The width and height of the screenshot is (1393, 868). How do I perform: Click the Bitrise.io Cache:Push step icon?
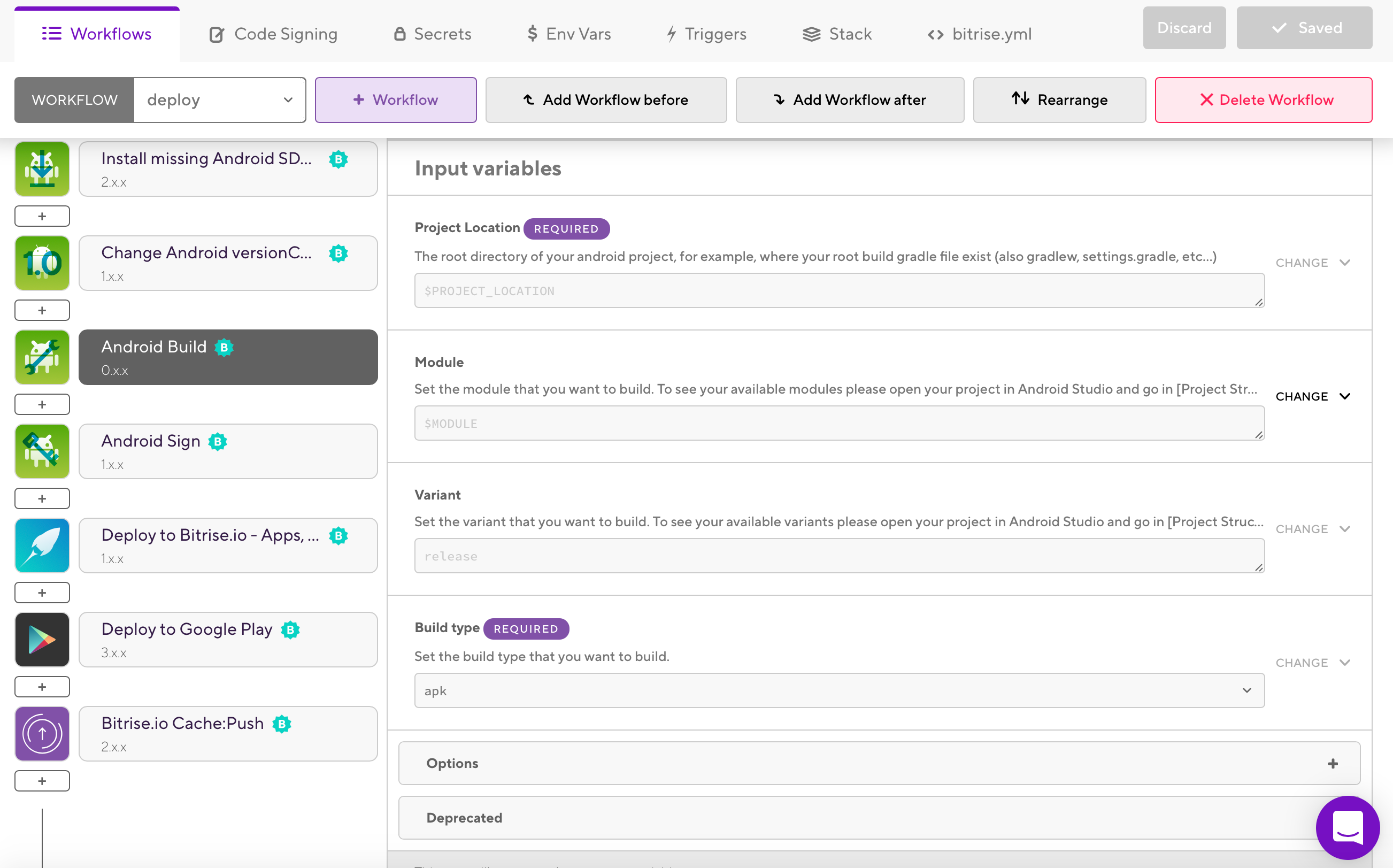tap(42, 734)
